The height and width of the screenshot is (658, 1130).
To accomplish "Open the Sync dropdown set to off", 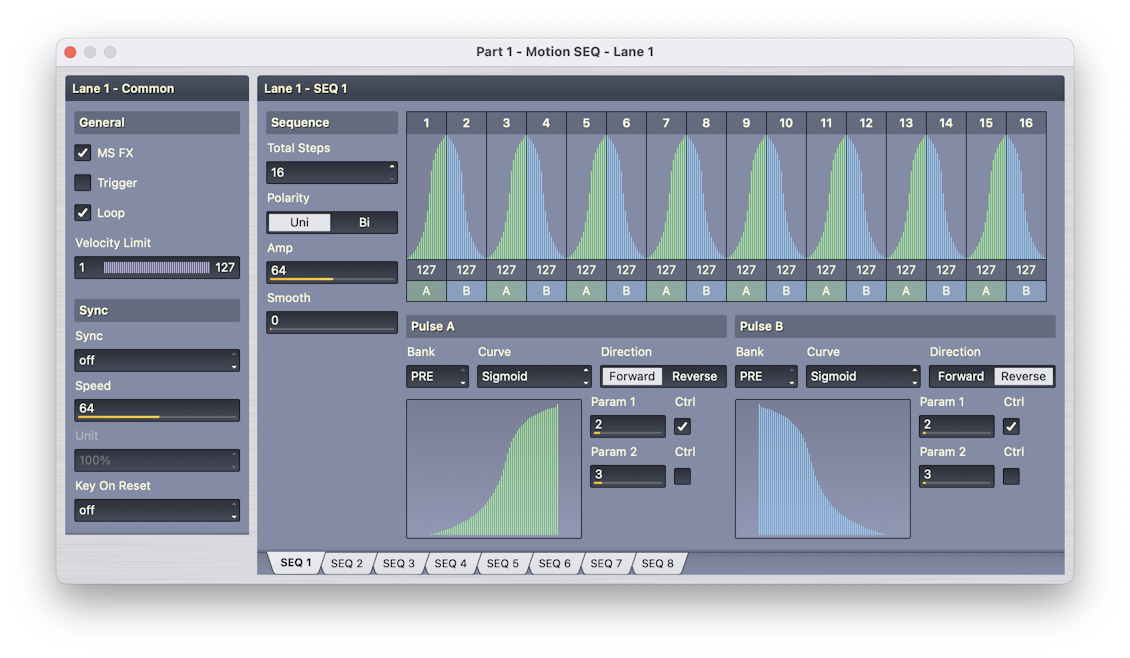I will (x=157, y=360).
